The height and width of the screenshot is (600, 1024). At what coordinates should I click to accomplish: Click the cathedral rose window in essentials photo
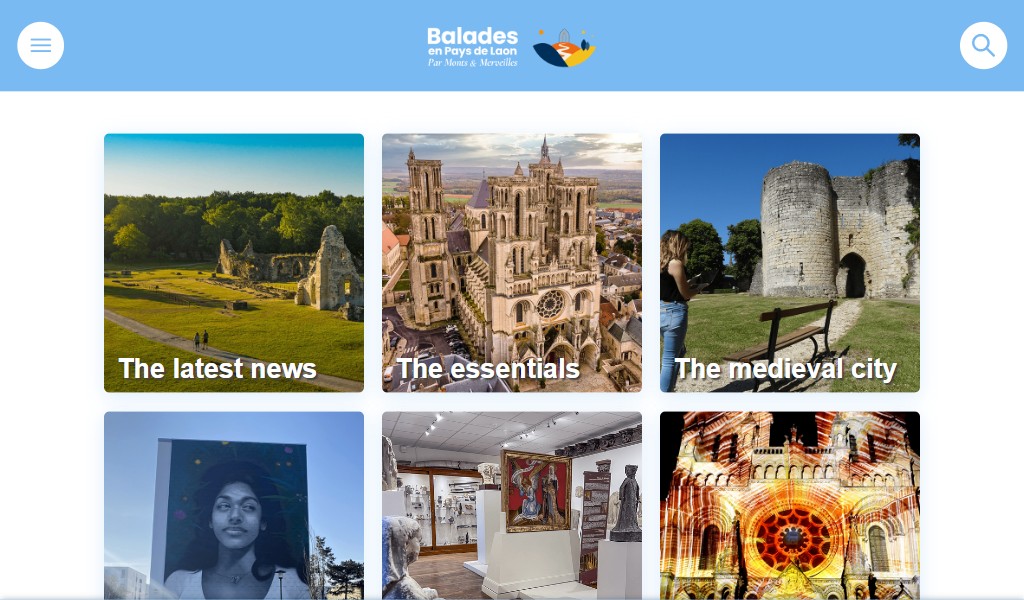(551, 304)
